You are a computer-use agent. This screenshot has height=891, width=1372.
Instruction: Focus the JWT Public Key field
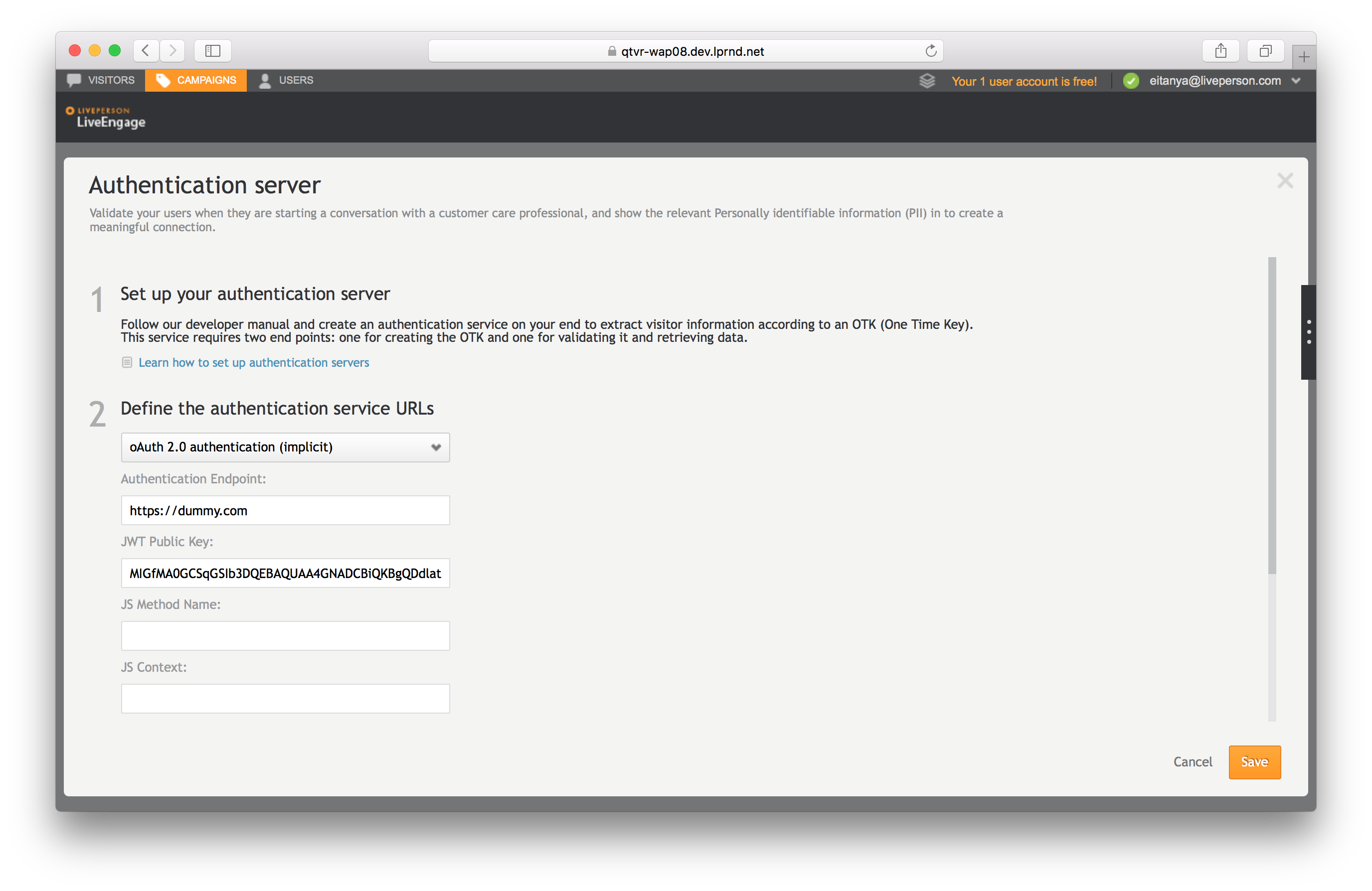click(x=285, y=573)
